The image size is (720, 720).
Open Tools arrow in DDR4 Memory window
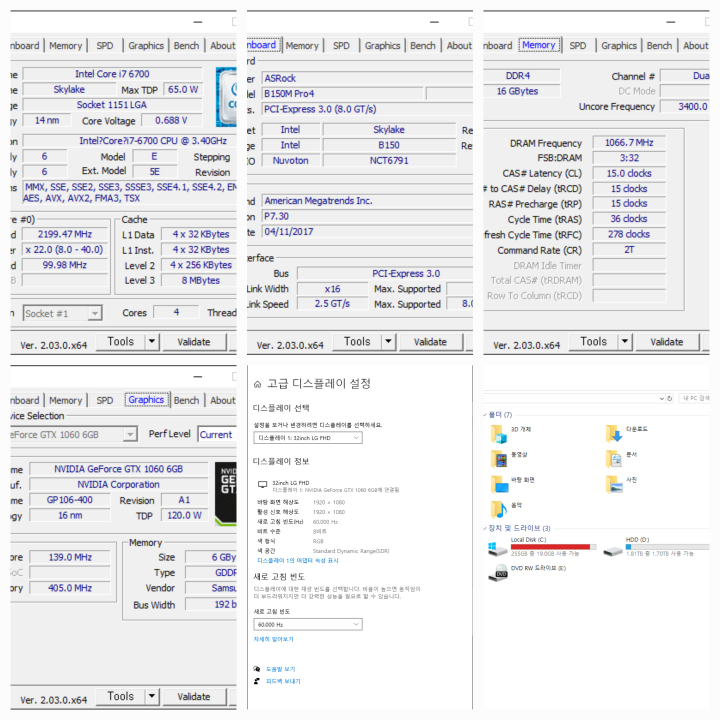coord(625,342)
